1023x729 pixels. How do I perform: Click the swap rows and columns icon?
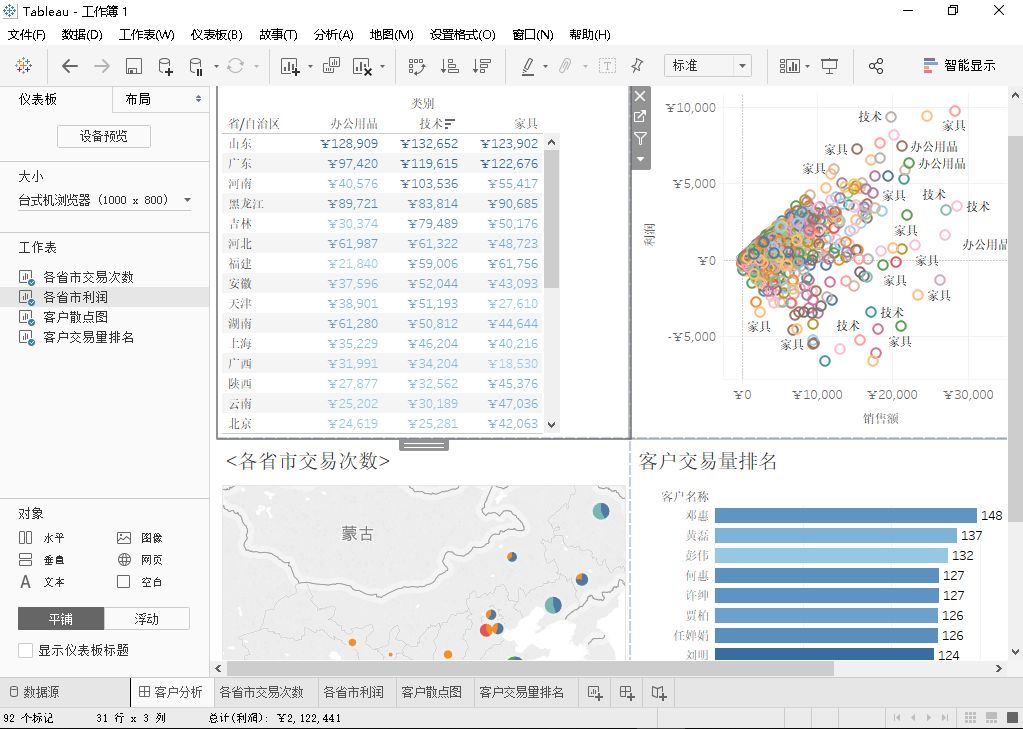coord(417,66)
